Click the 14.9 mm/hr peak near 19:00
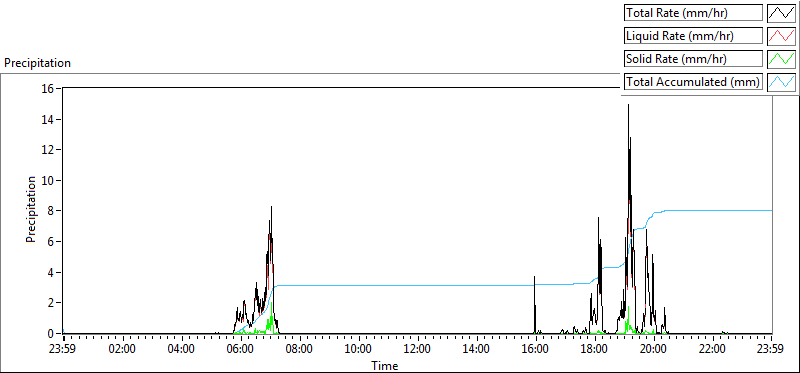 coord(628,106)
